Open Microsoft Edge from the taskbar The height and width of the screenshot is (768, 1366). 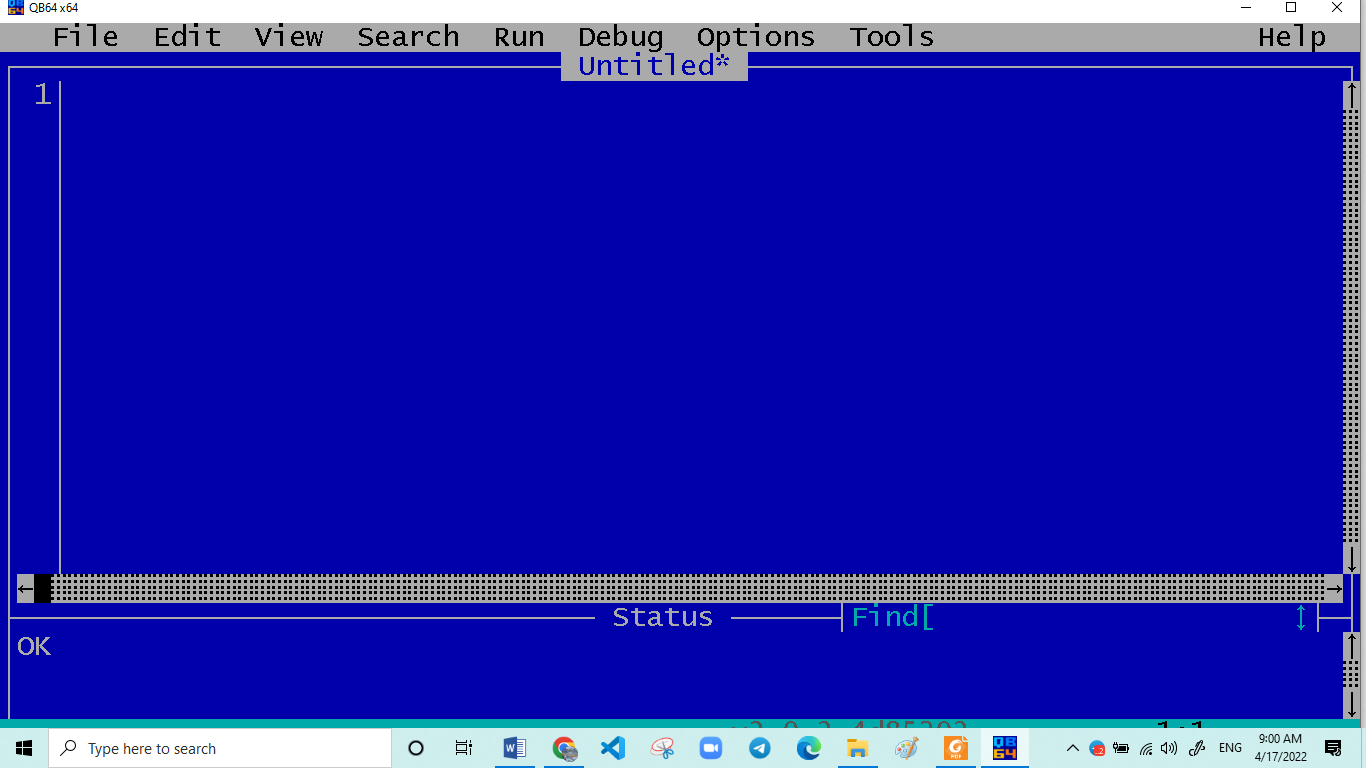point(808,747)
